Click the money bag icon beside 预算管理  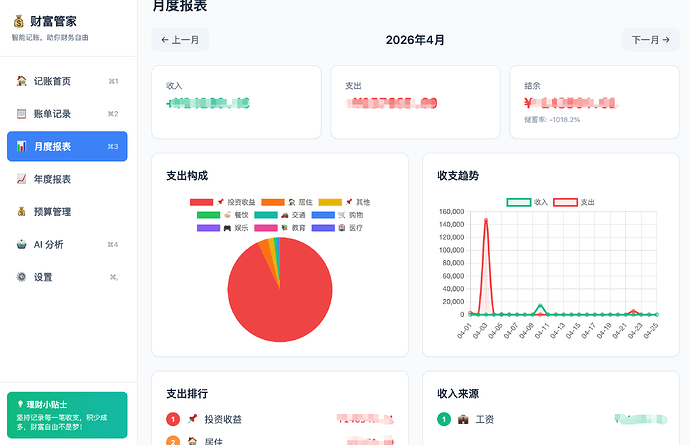coord(21,212)
